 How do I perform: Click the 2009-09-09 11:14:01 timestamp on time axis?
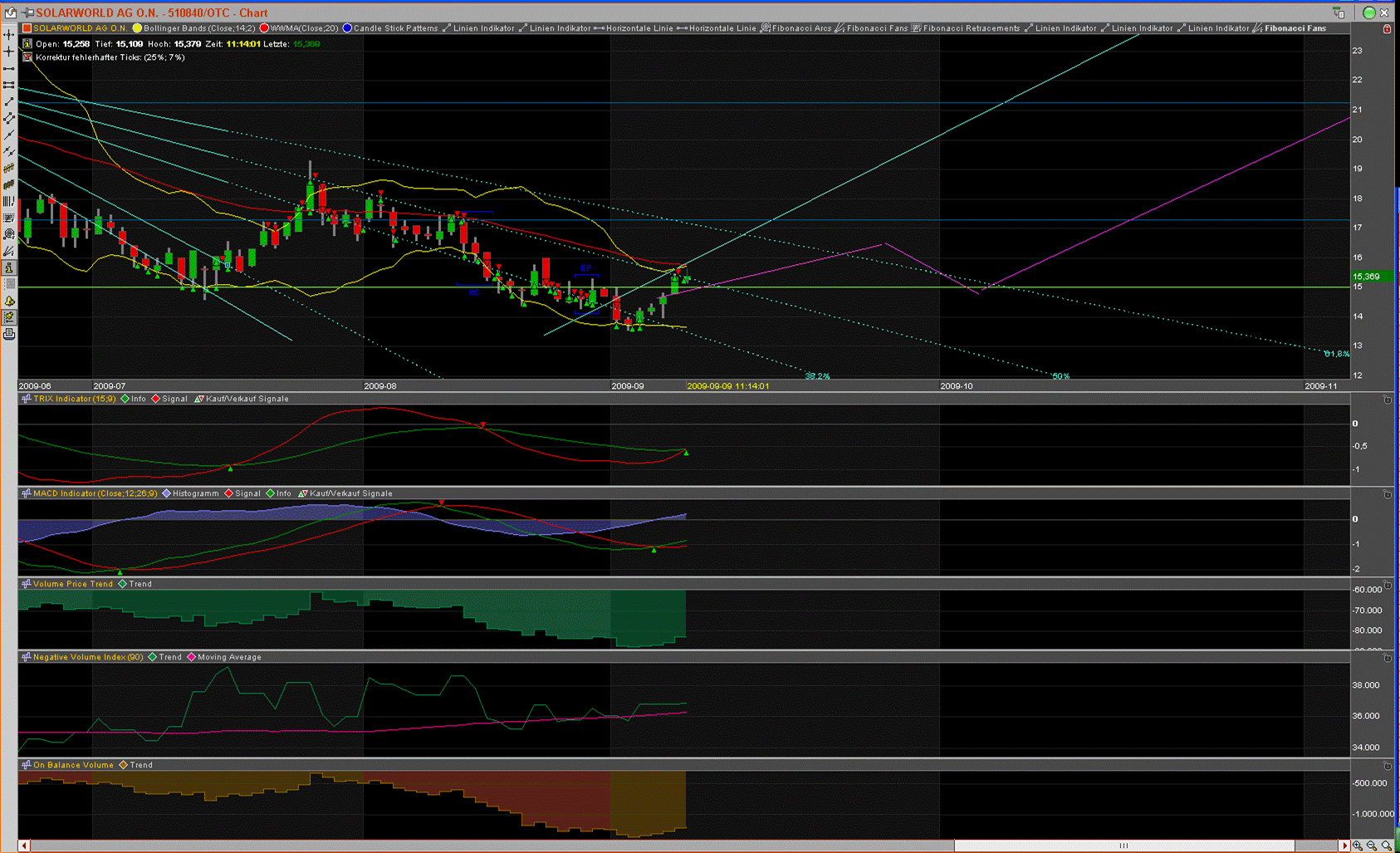[x=728, y=386]
